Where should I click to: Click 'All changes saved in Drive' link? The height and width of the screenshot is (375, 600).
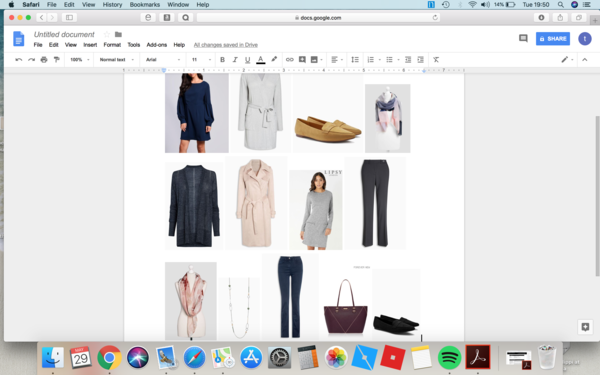[225, 45]
